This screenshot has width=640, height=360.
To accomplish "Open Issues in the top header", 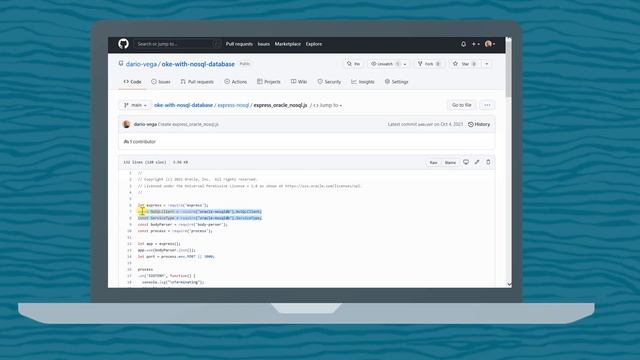I will [264, 44].
